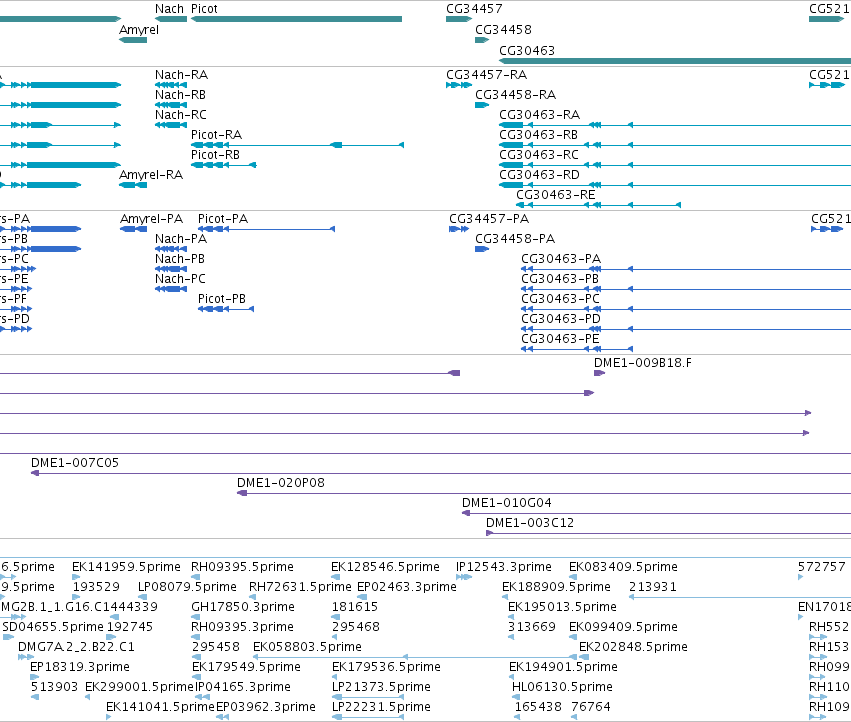Select the EK099409.5prime EST

tap(573, 637)
